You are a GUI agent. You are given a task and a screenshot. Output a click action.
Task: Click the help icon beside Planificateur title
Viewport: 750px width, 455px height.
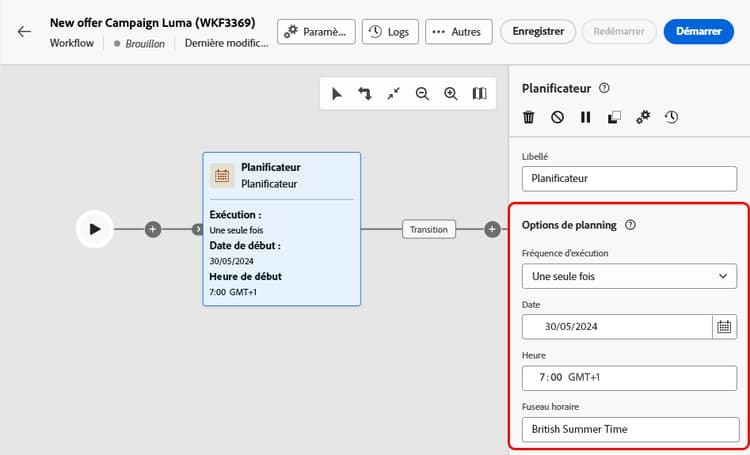point(605,88)
